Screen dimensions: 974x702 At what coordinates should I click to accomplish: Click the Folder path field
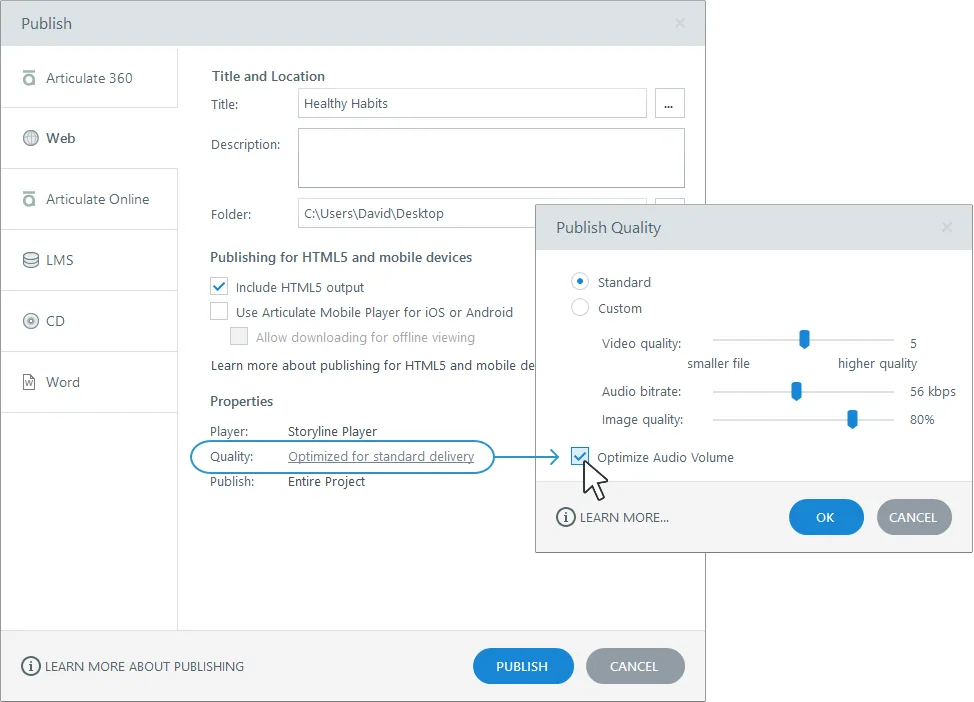click(416, 213)
